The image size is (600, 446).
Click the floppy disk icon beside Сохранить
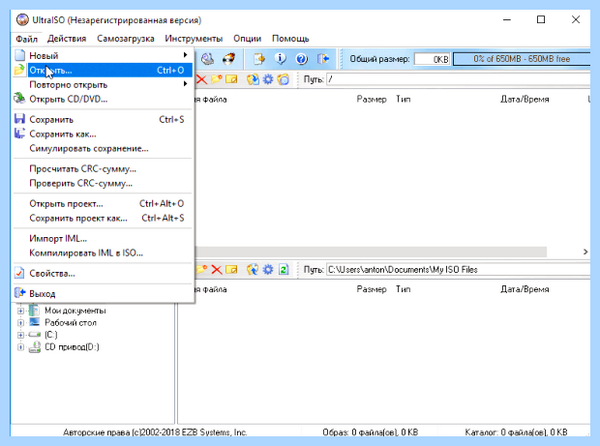20,119
